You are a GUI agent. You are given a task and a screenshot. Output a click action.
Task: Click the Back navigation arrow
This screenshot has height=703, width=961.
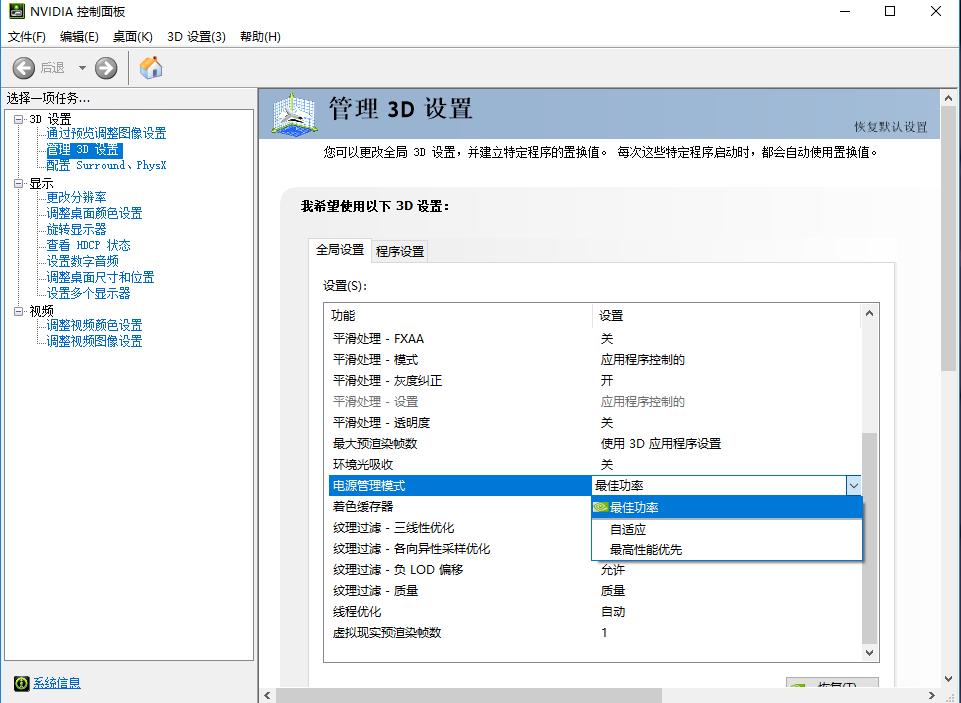click(24, 68)
